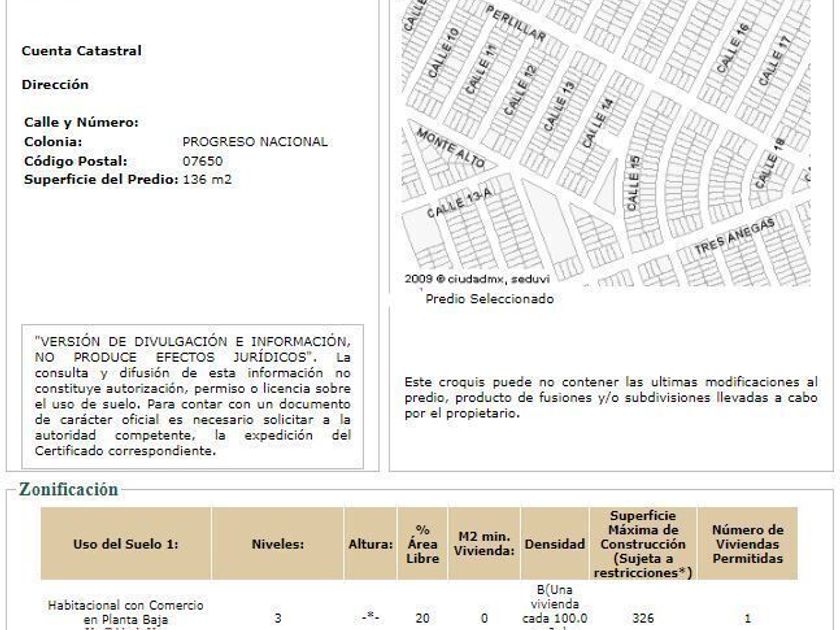Click the CALLE 13-A street label on map
Screen dimensions: 840x630
[x=459, y=203]
